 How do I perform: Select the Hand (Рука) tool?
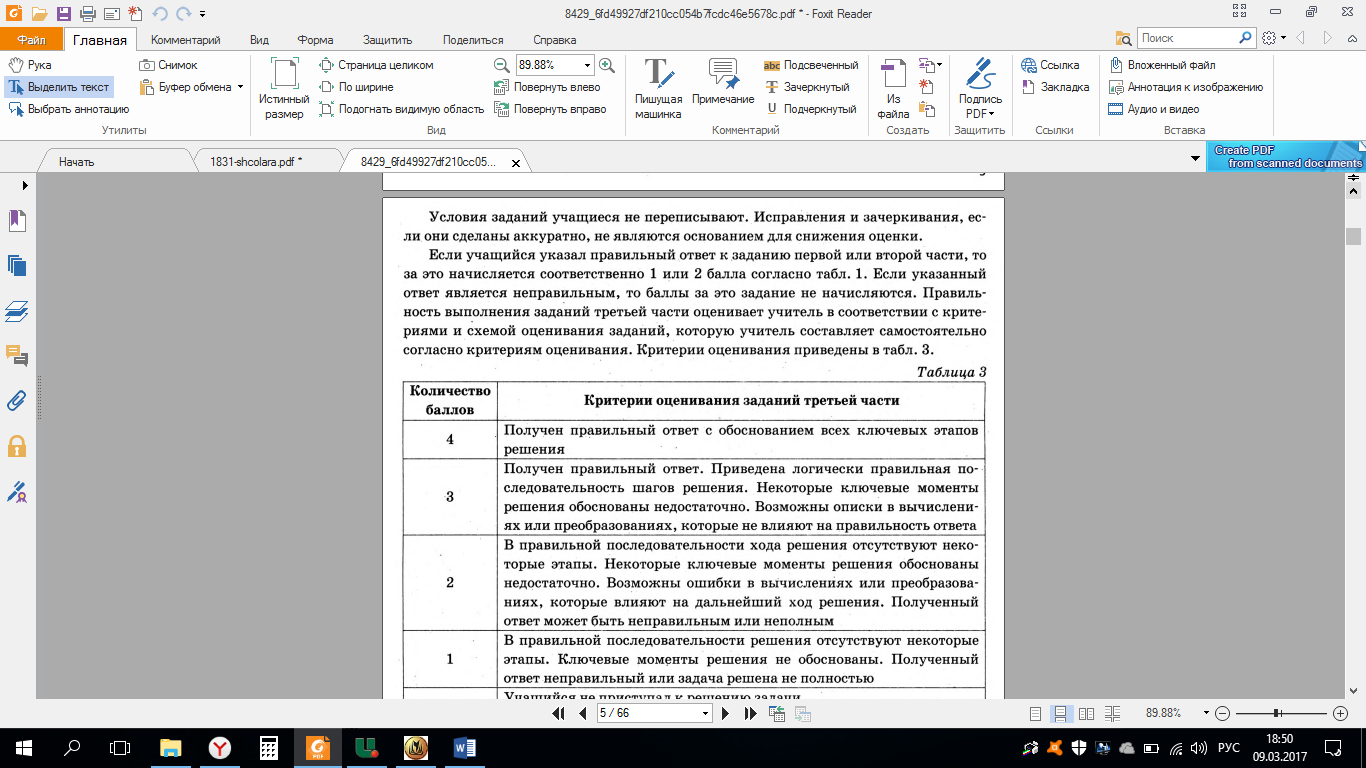coord(30,65)
